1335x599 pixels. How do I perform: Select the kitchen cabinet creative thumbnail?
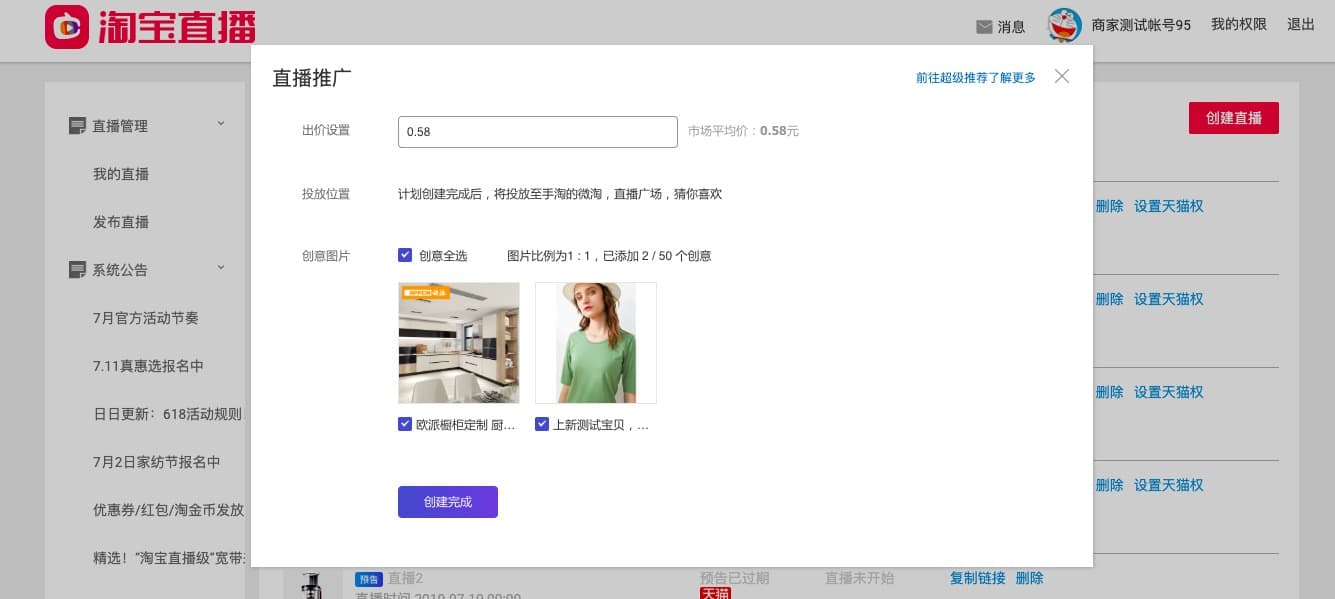[459, 343]
